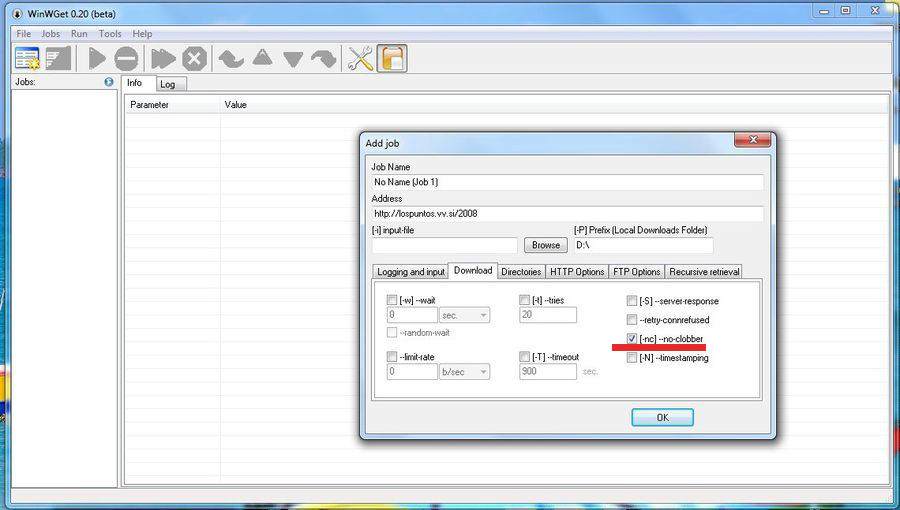Close the Add job dialog
This screenshot has height=510, width=900.
(753, 140)
